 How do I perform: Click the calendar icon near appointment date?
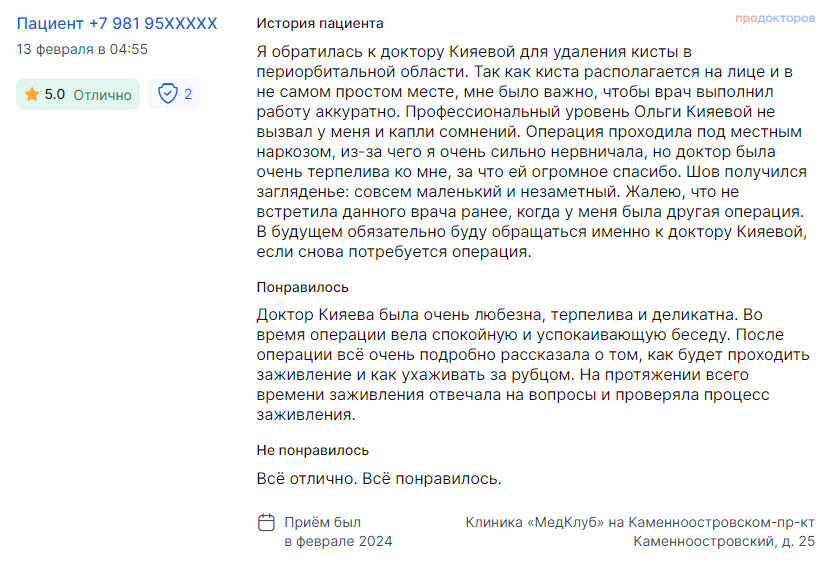tap(266, 522)
